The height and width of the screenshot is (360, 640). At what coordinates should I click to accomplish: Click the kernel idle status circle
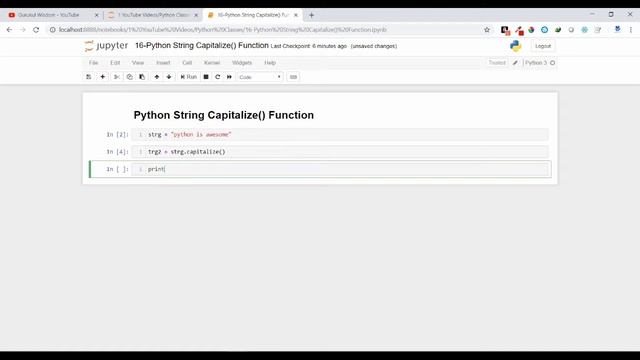(x=553, y=63)
